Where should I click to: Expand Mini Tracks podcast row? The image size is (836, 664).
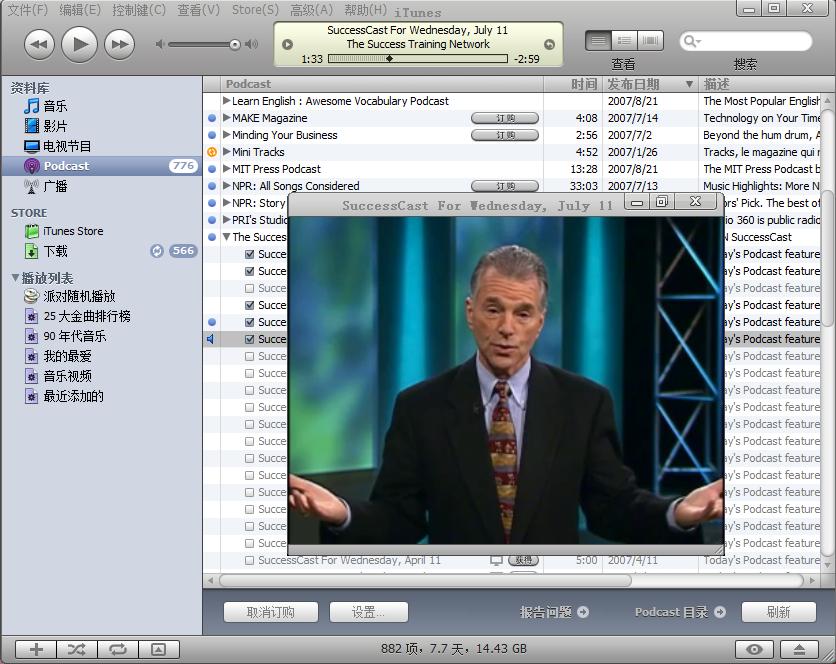click(227, 151)
